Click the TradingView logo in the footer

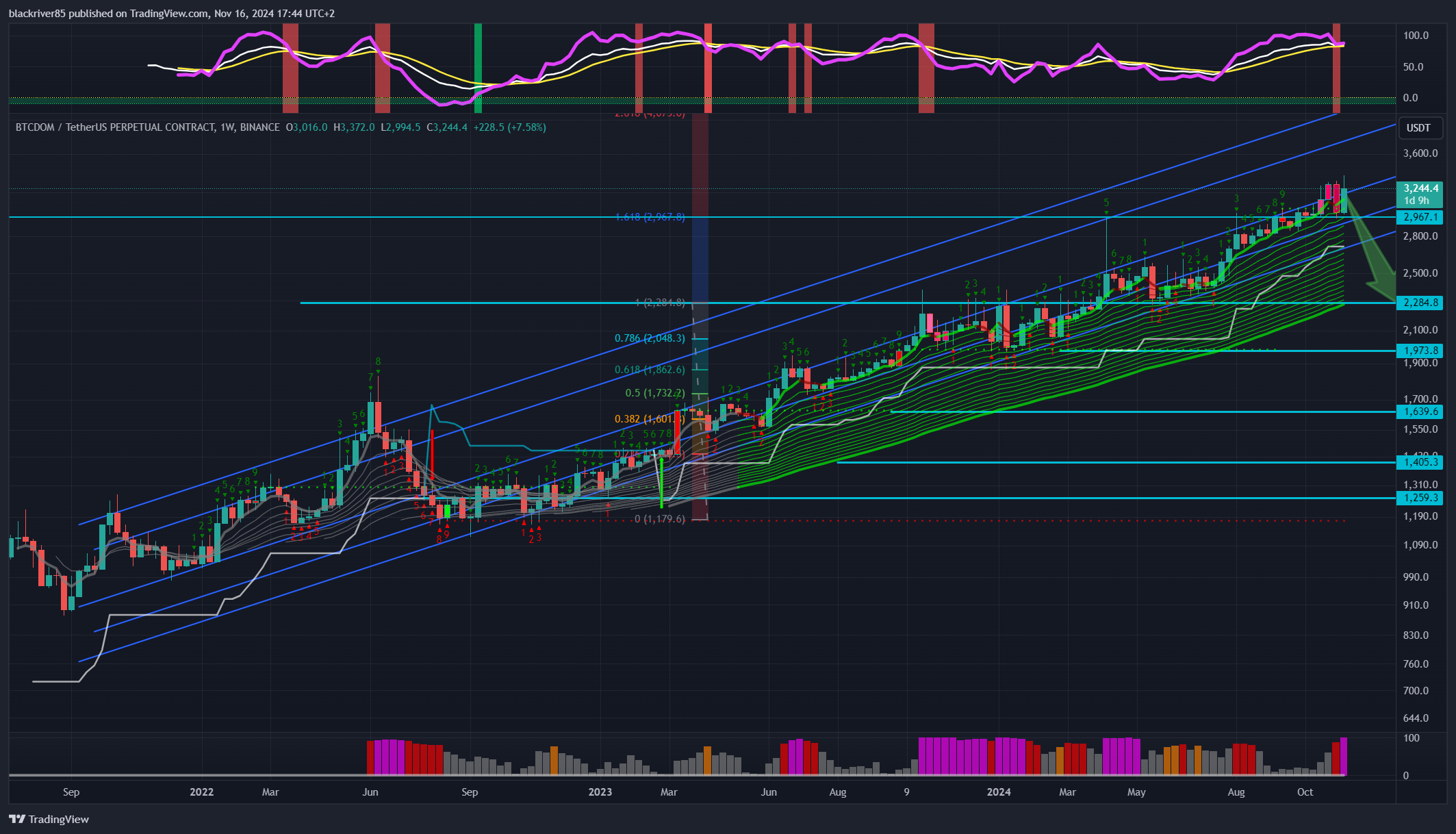click(49, 819)
